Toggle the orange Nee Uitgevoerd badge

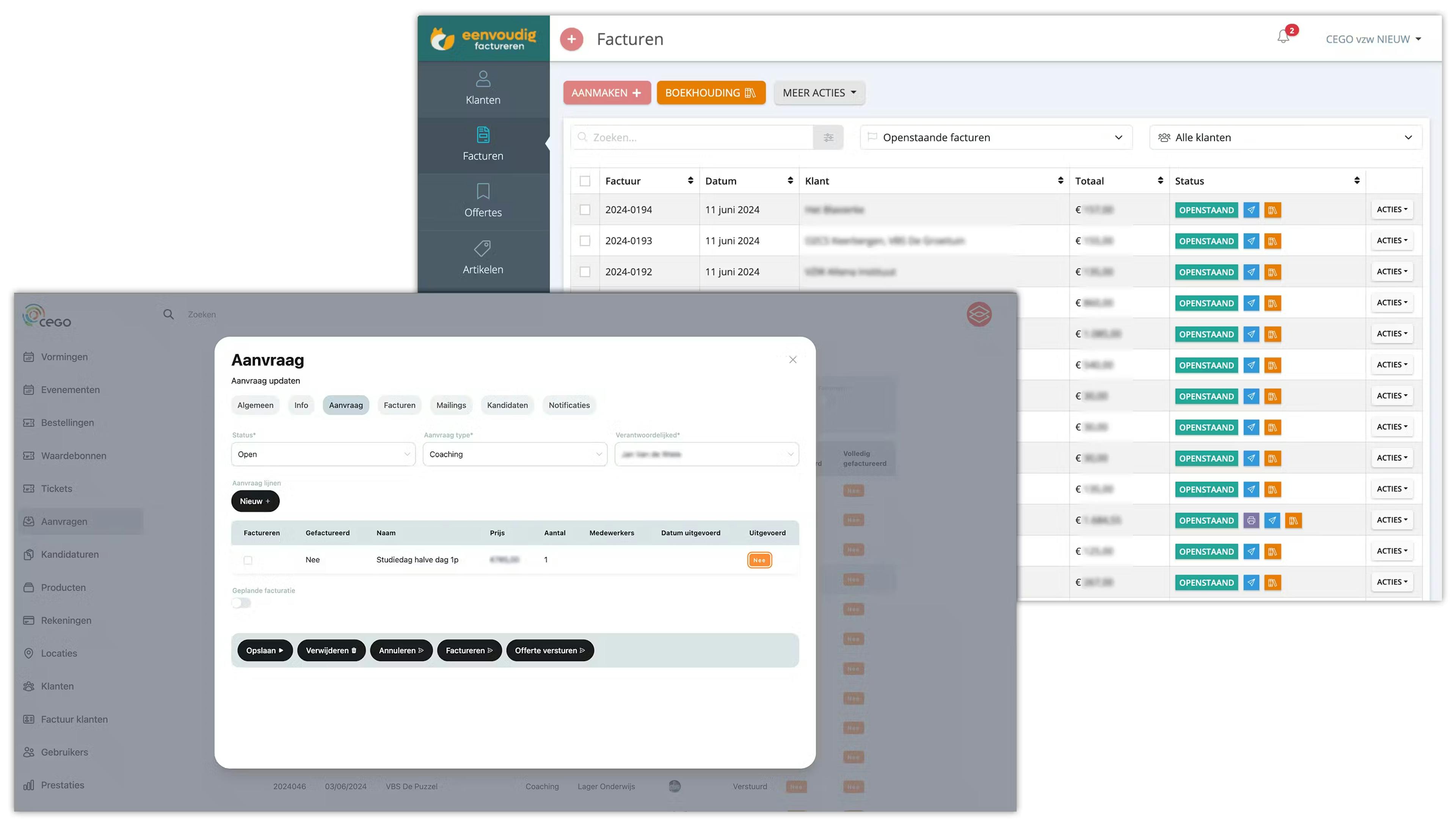(759, 560)
